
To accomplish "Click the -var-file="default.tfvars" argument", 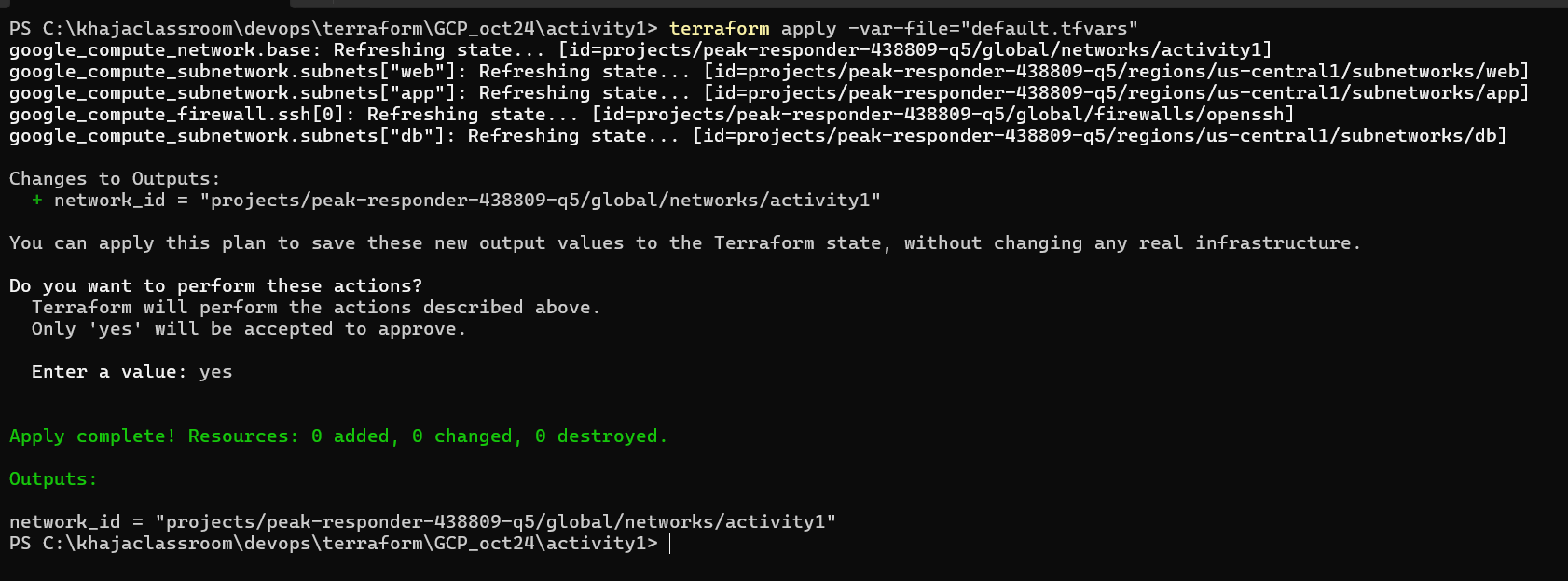I will click(992, 28).
